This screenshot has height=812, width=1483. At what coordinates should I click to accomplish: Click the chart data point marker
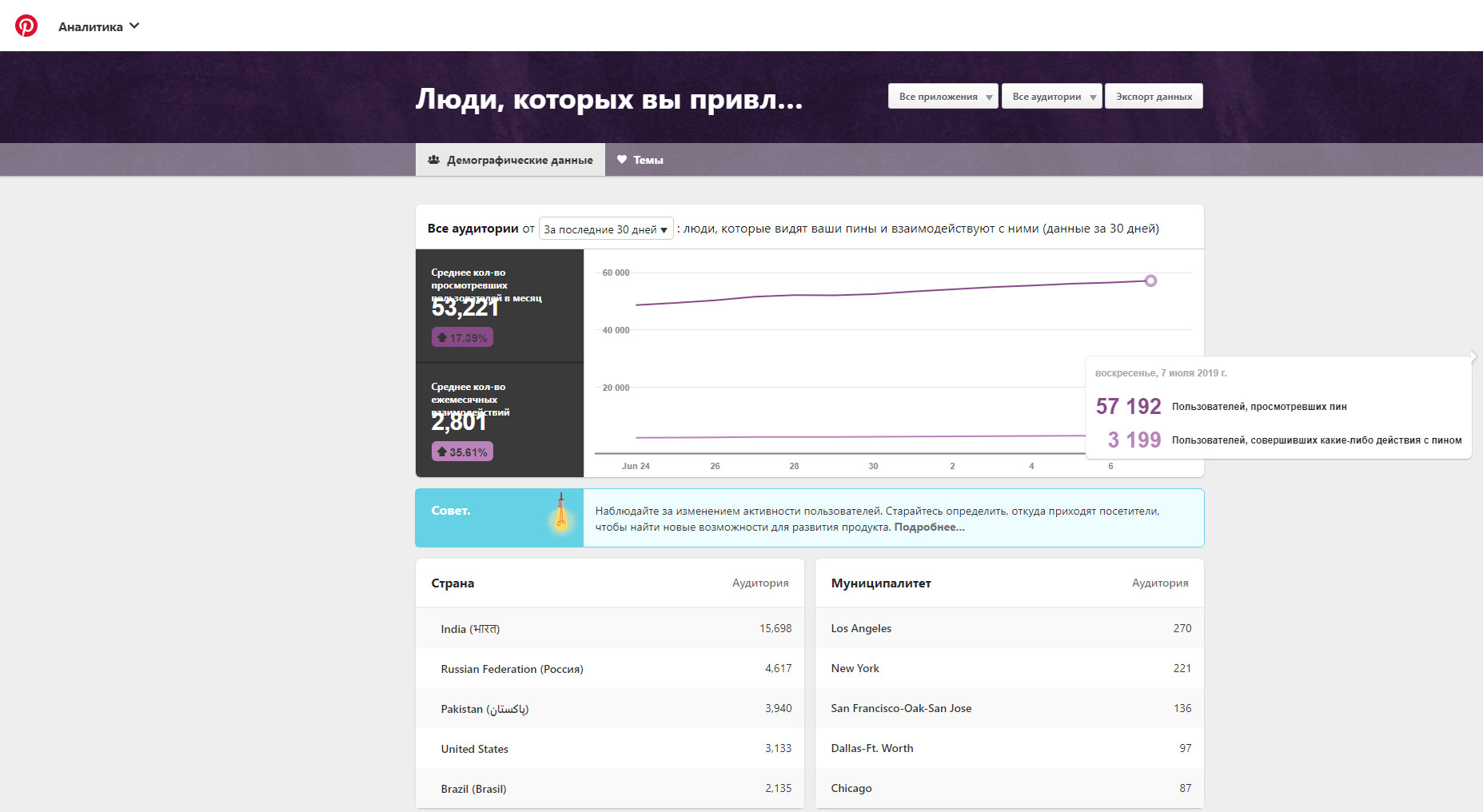[1150, 281]
